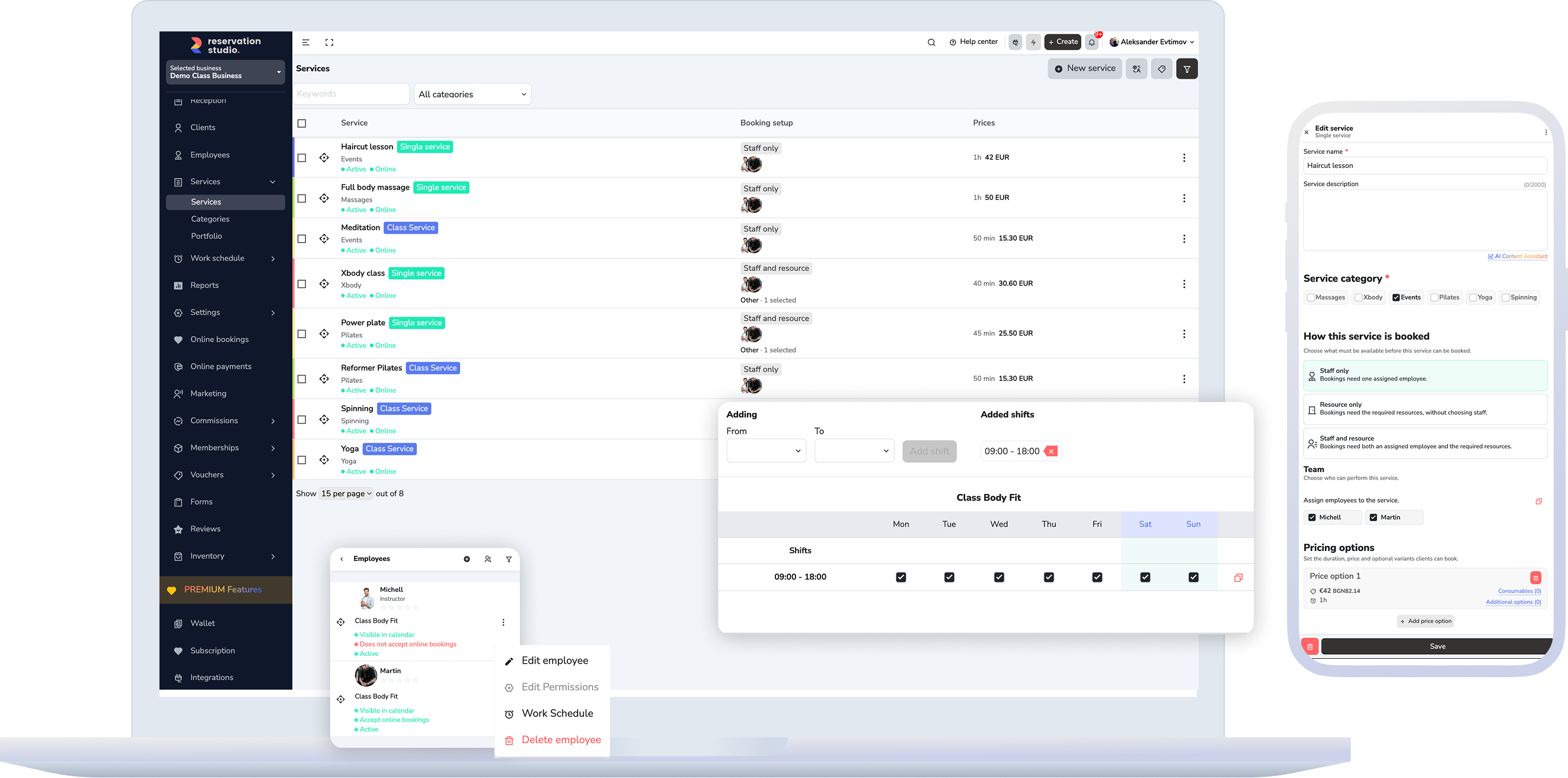Open AI Content Assistant link
Viewport: 1568px width, 778px height.
click(x=1517, y=256)
